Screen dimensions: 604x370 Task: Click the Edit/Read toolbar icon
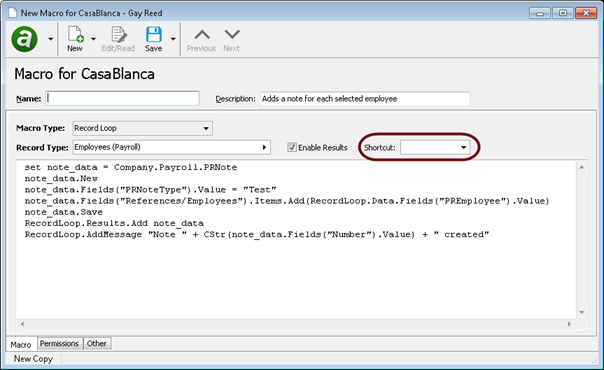118,34
